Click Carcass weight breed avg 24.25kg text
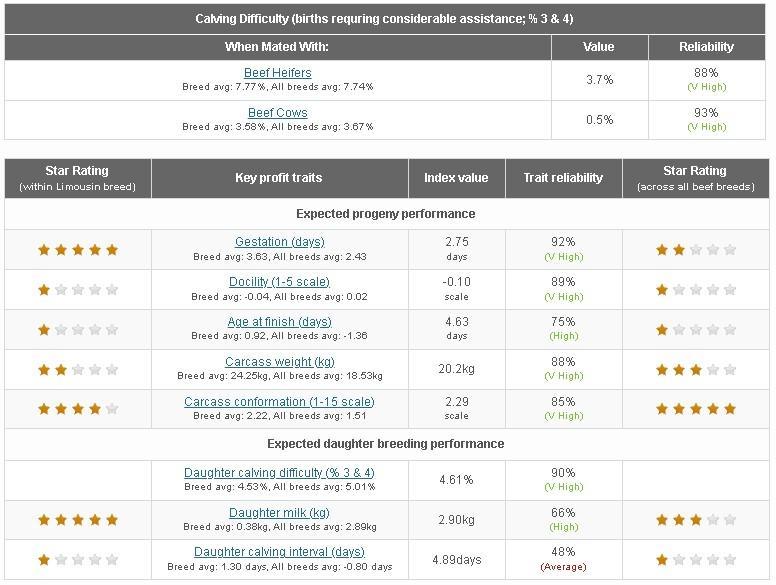This screenshot has height=585, width=776. (280, 376)
